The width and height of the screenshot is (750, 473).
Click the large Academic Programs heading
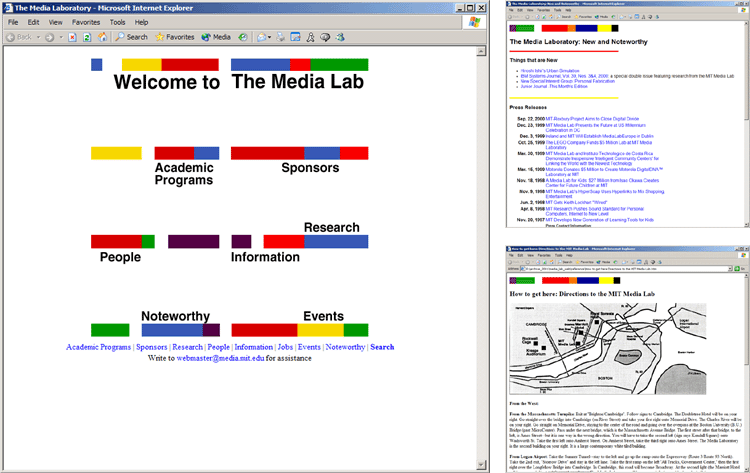click(184, 174)
